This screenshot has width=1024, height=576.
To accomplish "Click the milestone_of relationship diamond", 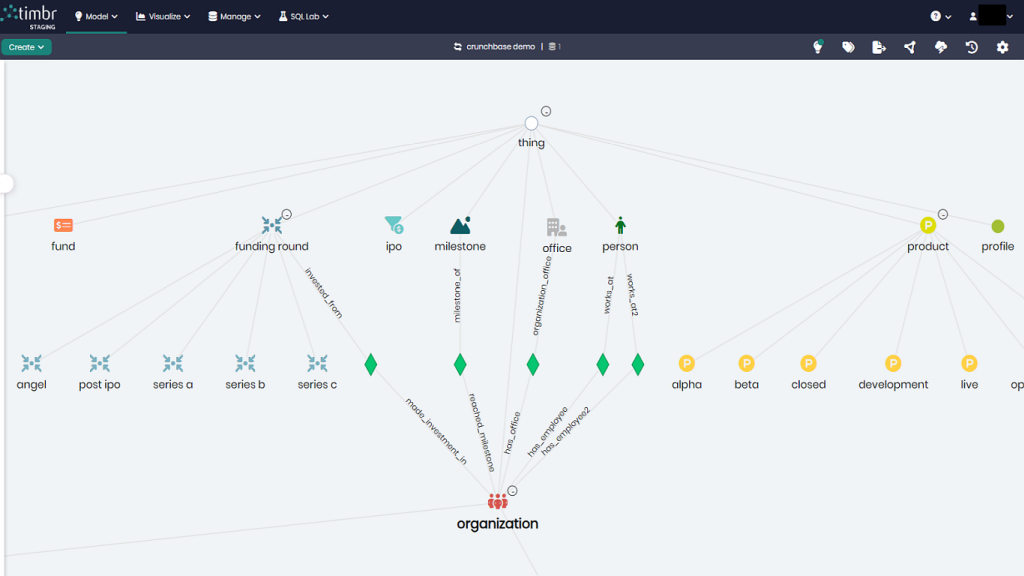I will click(x=460, y=364).
